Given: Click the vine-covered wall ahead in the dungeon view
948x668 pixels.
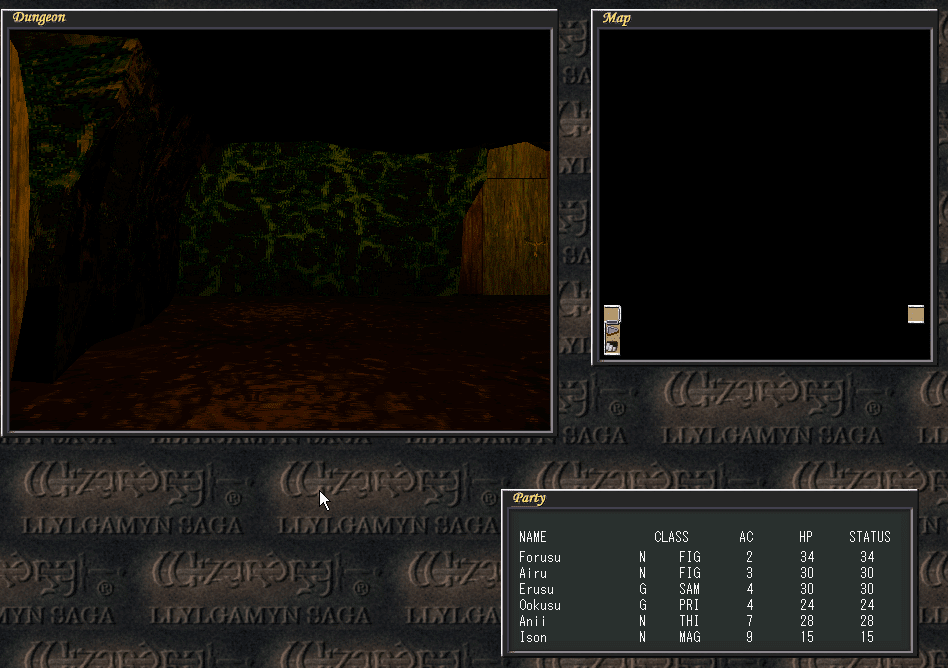Looking at the screenshot, I should (x=330, y=219).
